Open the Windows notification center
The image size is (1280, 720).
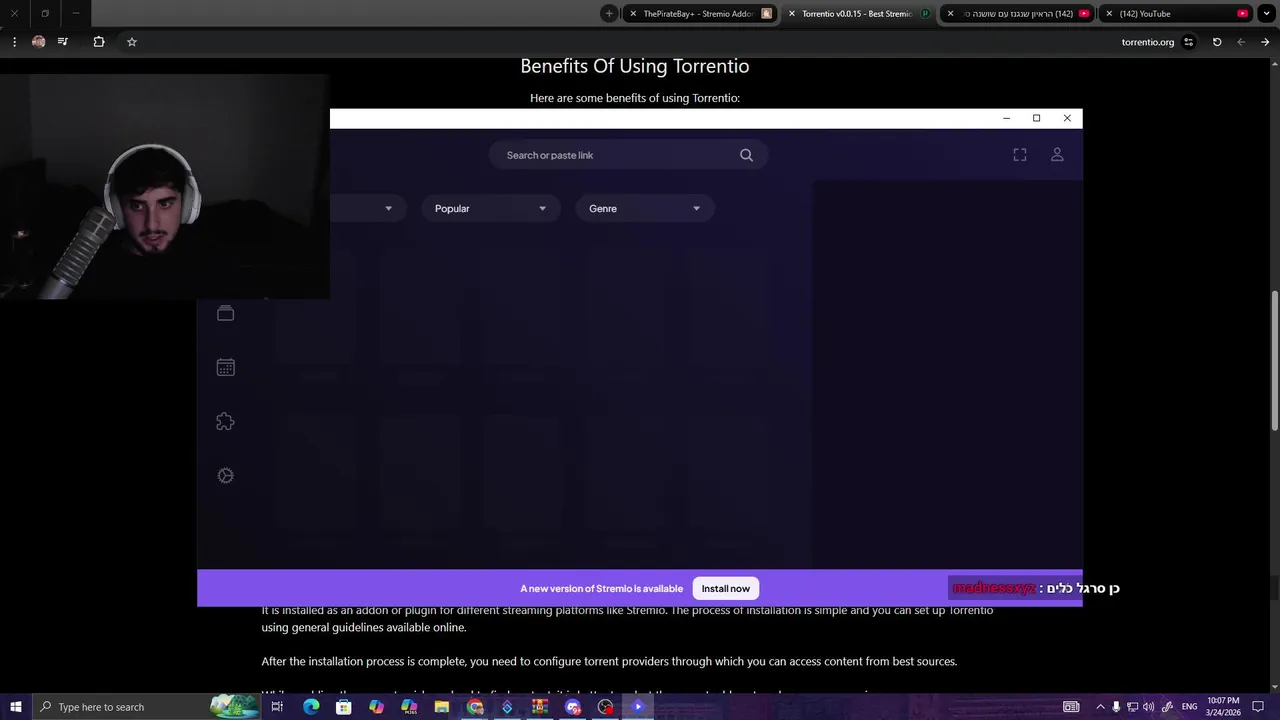point(1258,707)
